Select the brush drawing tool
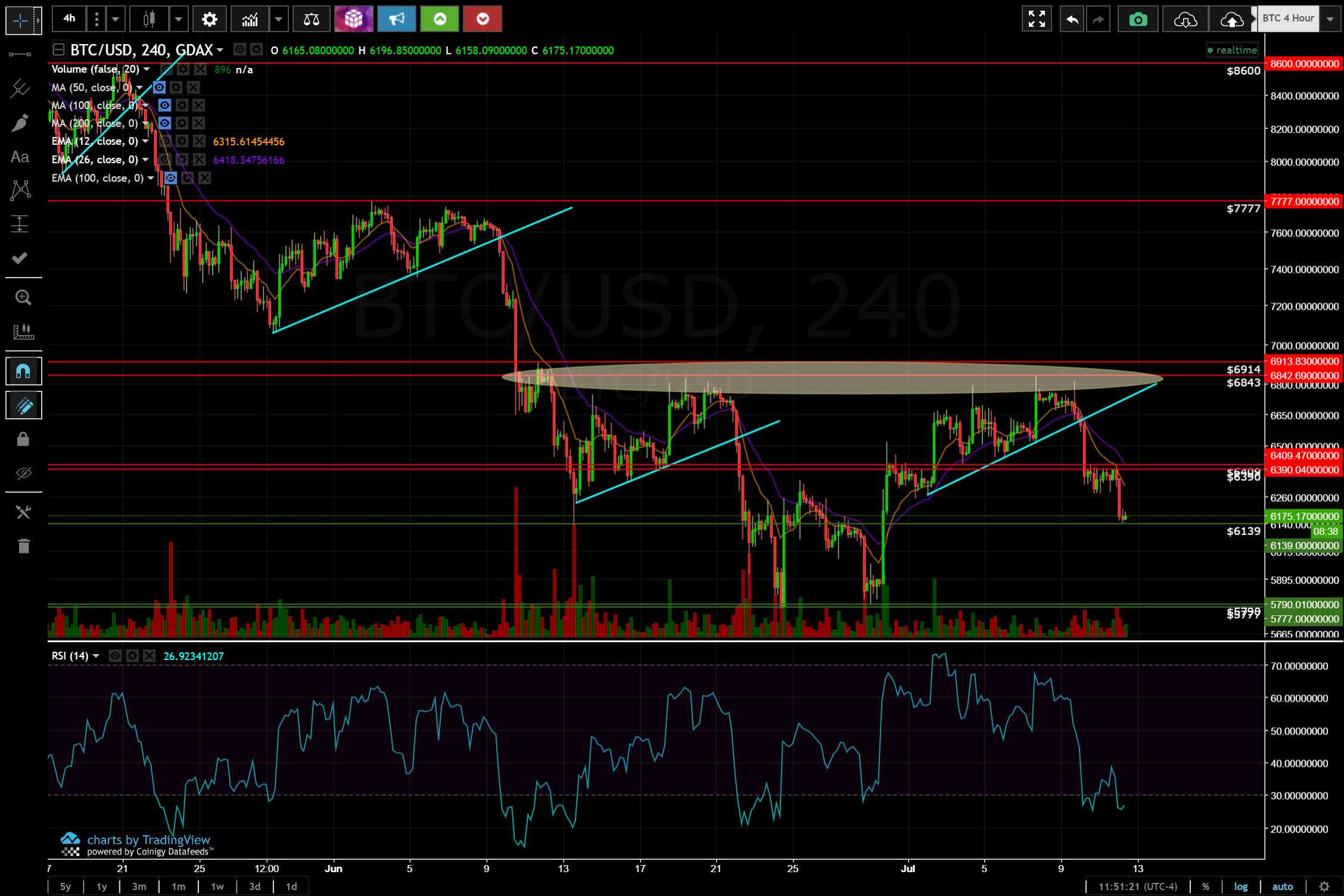The width and height of the screenshot is (1344, 896). pyautogui.click(x=20, y=123)
